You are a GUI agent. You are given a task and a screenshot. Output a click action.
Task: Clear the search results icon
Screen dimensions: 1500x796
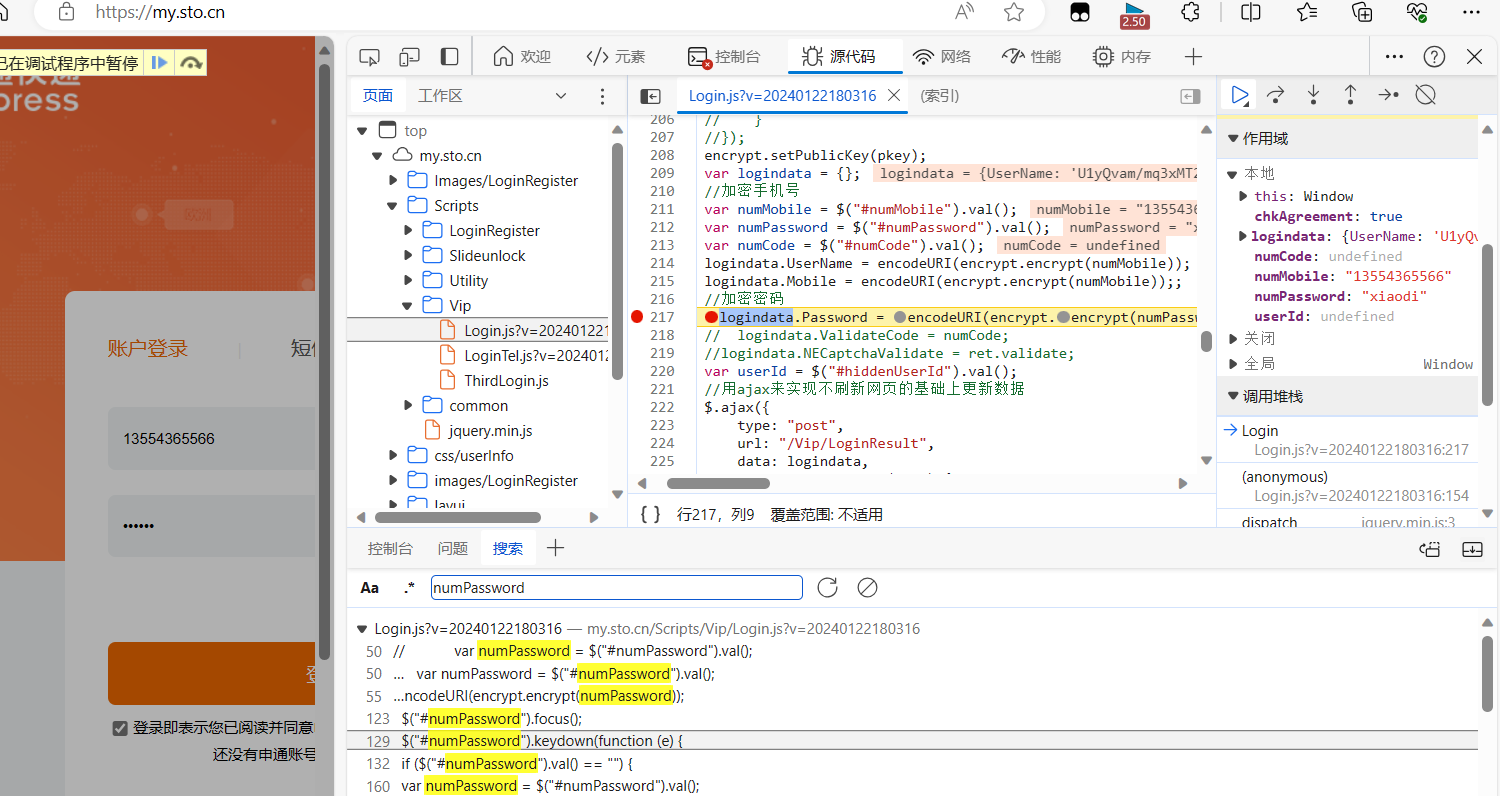click(867, 587)
